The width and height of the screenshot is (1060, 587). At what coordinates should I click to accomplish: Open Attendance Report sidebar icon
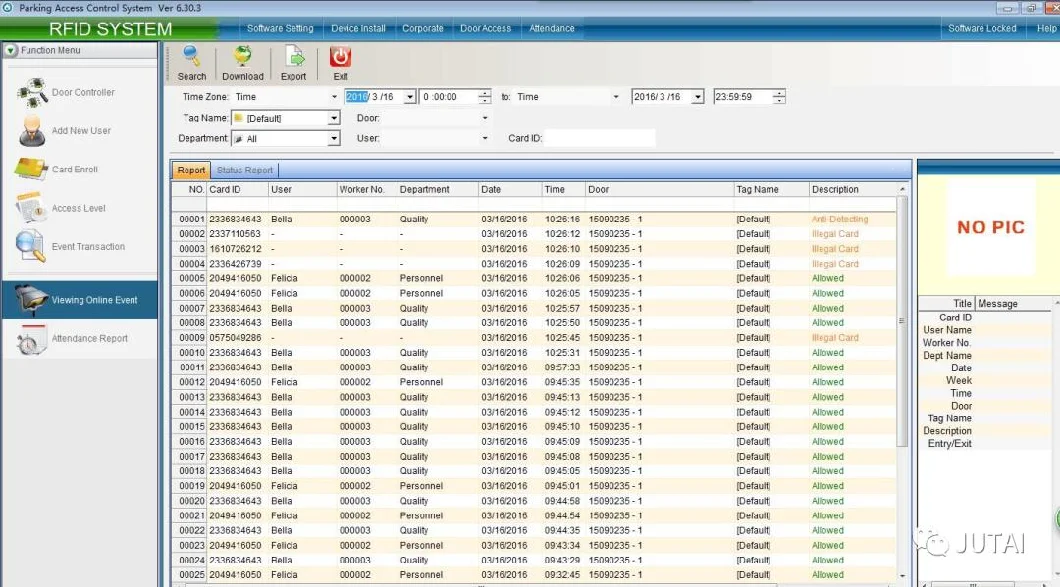pos(31,339)
